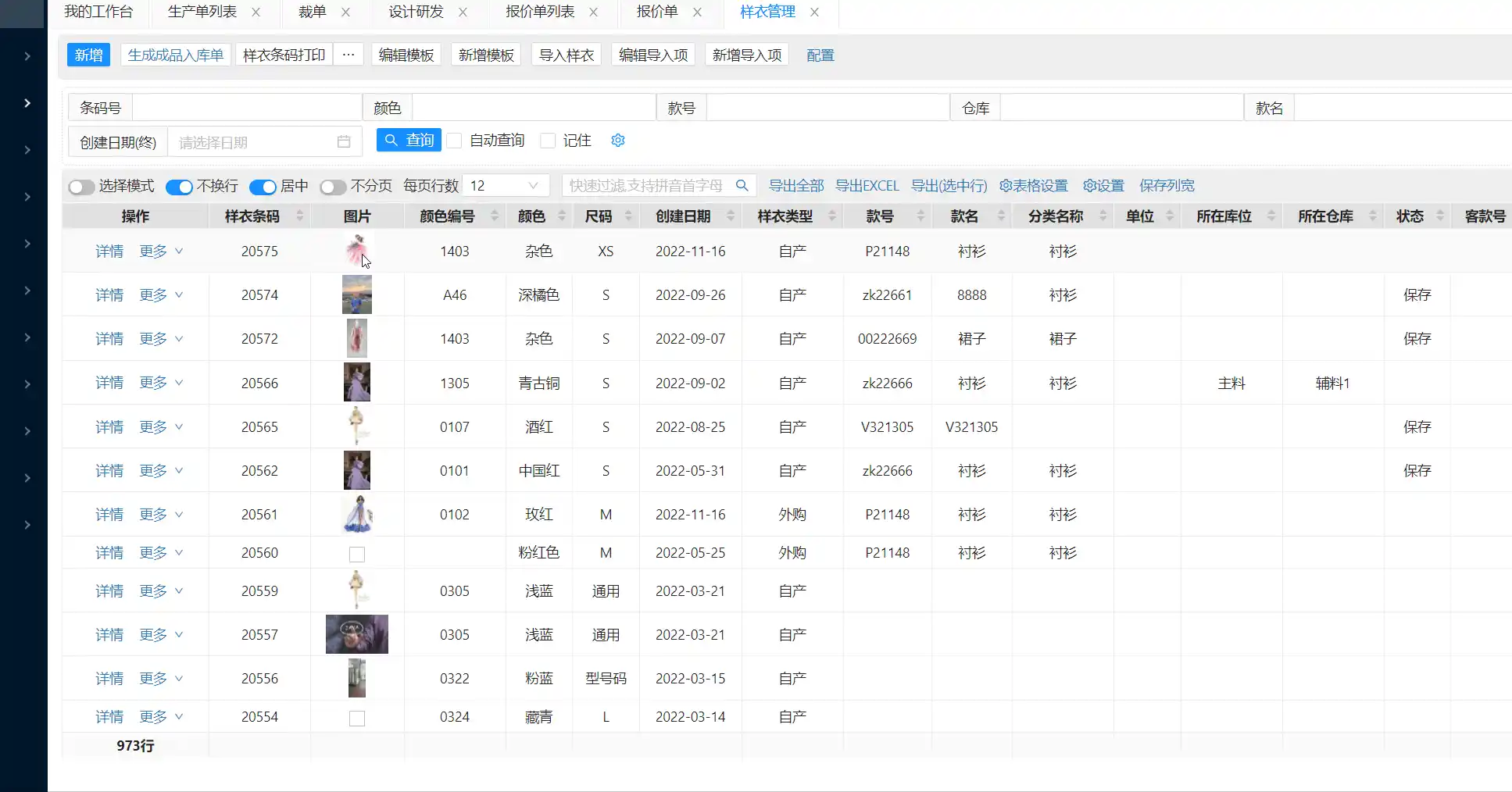Switch to 生产单列表 tab

[x=202, y=12]
